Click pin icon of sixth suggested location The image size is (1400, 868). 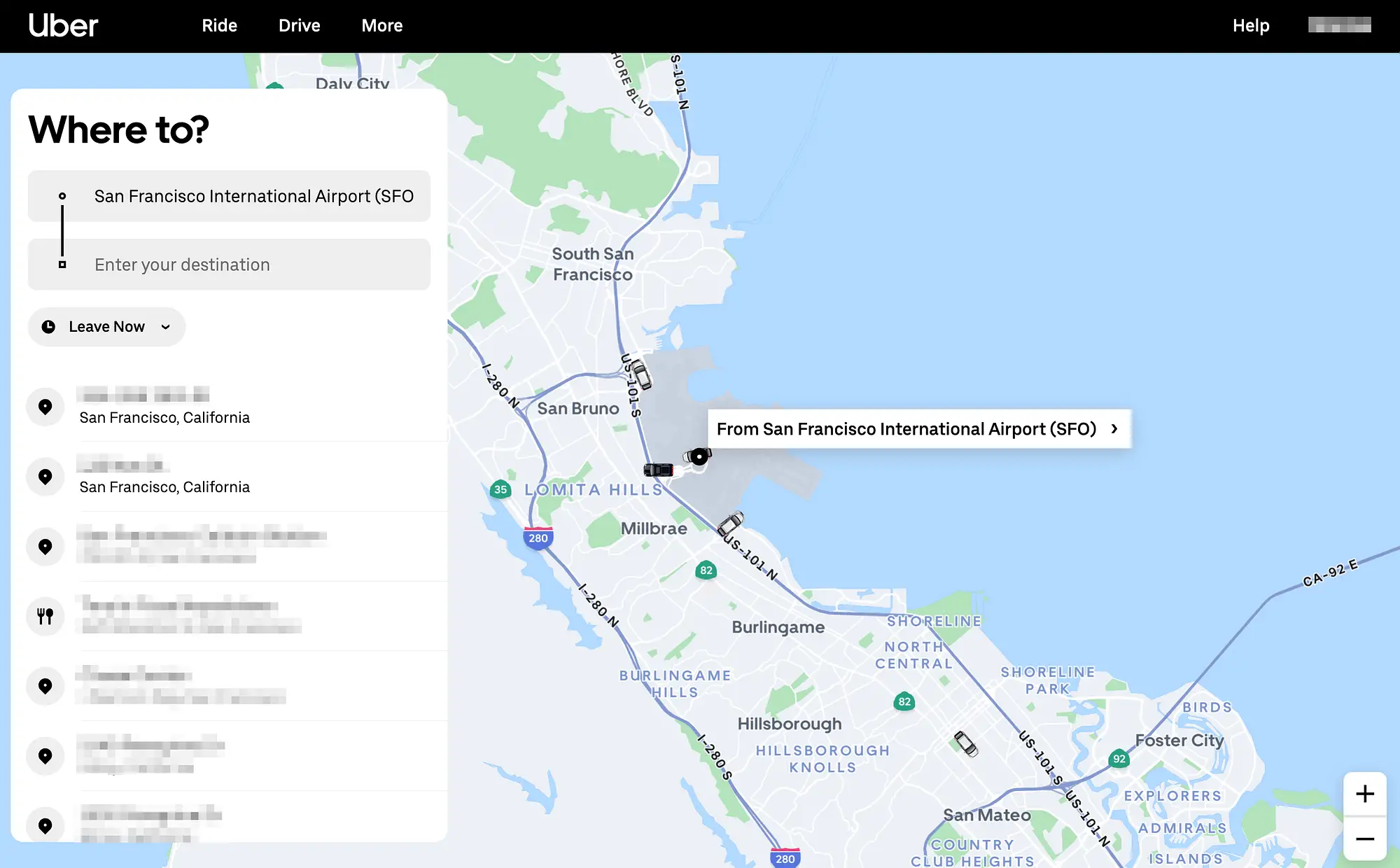[45, 756]
